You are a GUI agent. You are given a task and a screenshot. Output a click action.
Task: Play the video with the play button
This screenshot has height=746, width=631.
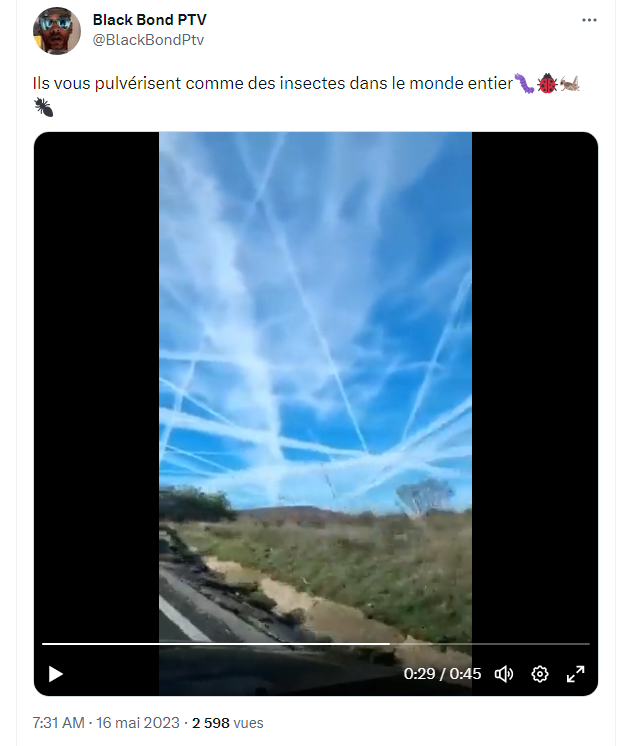tap(56, 674)
